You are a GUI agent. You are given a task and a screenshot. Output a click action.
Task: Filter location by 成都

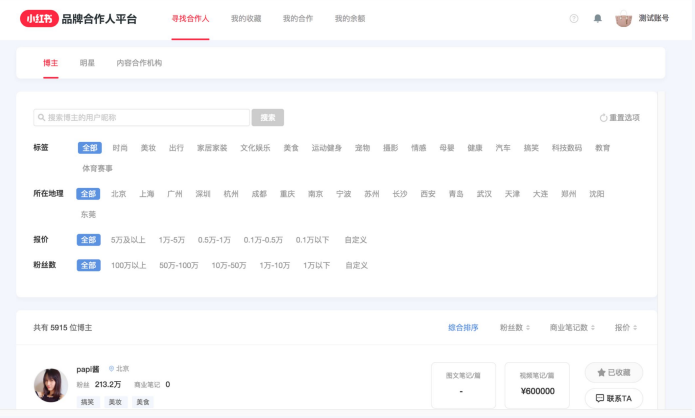[259, 194]
